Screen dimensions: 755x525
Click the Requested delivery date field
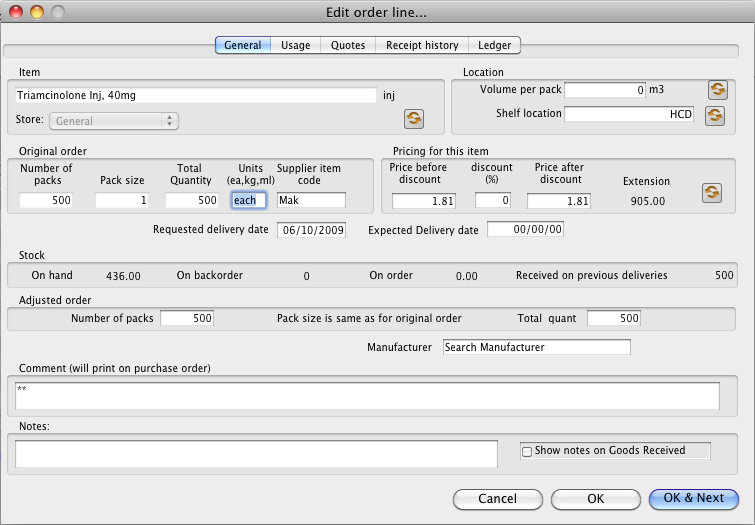click(x=311, y=230)
